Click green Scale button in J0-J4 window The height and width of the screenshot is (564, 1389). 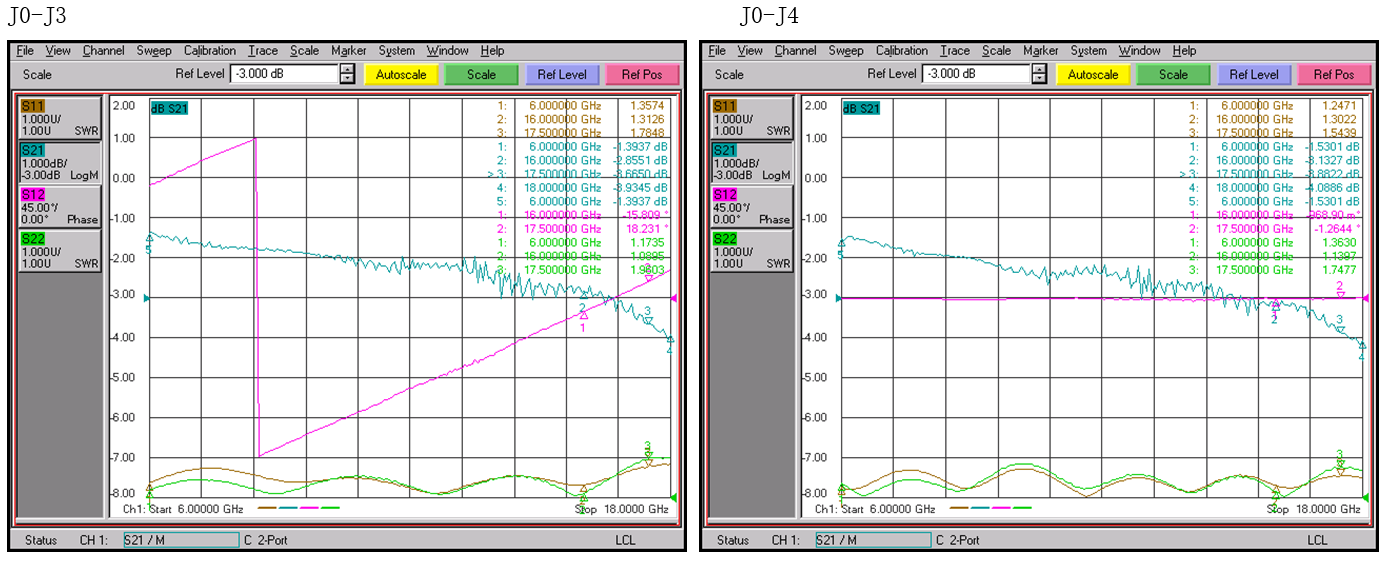[1173, 74]
